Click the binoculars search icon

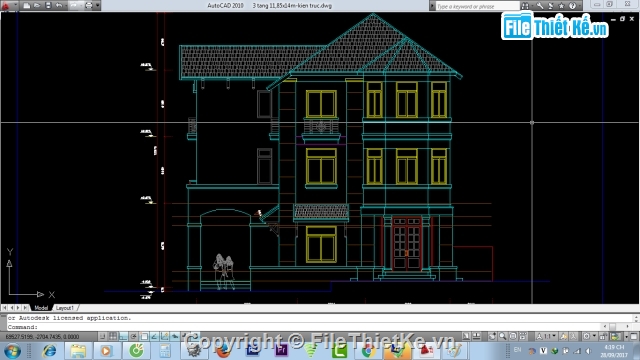point(525,6)
